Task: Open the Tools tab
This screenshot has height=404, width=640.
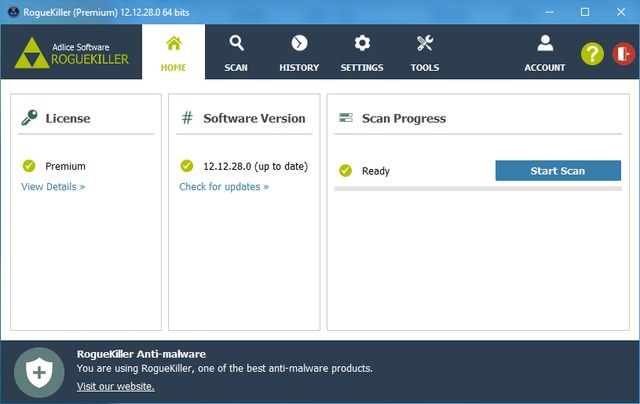Action: tap(424, 52)
